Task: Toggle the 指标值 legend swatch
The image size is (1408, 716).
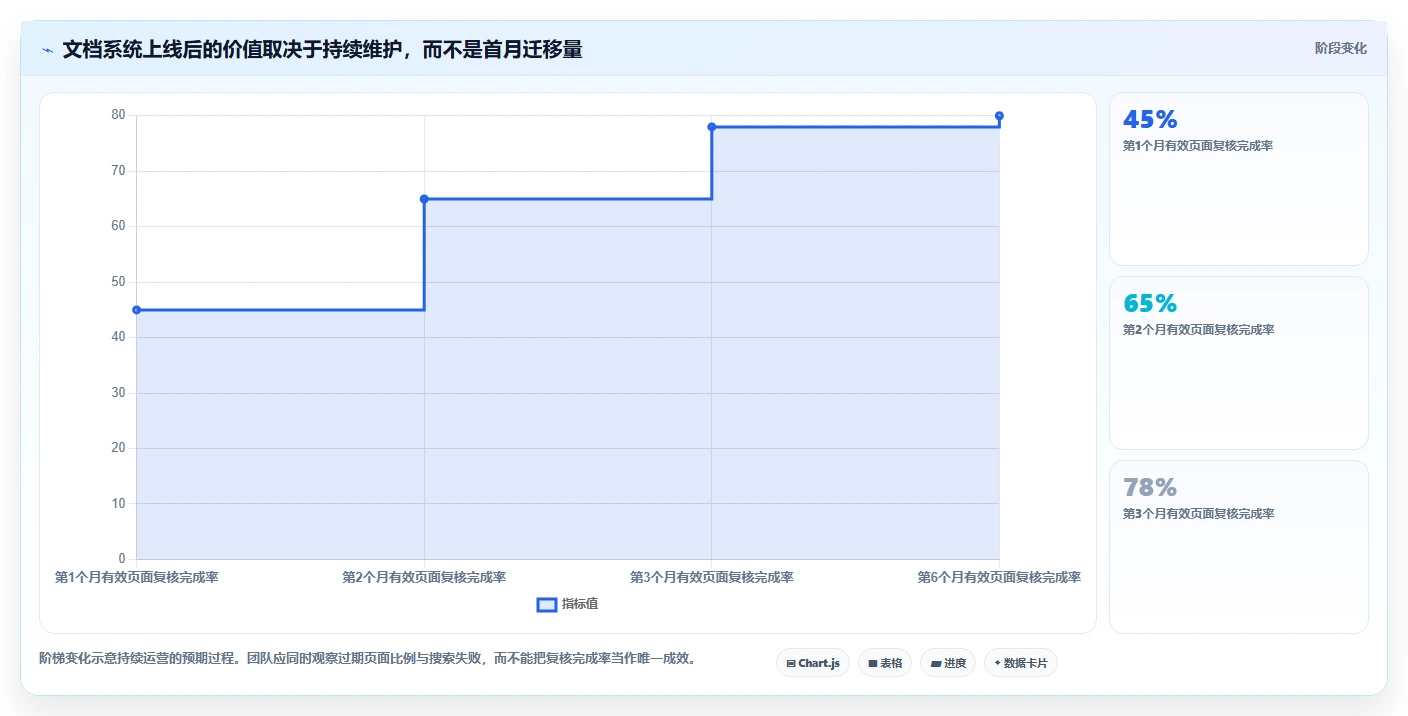Action: tap(547, 604)
